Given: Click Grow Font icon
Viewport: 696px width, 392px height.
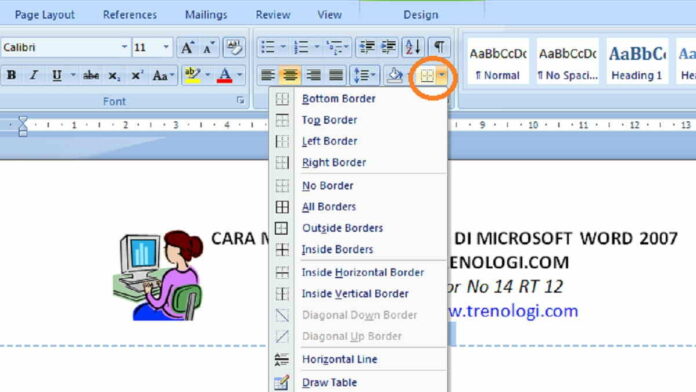Looking at the screenshot, I should pyautogui.click(x=187, y=47).
